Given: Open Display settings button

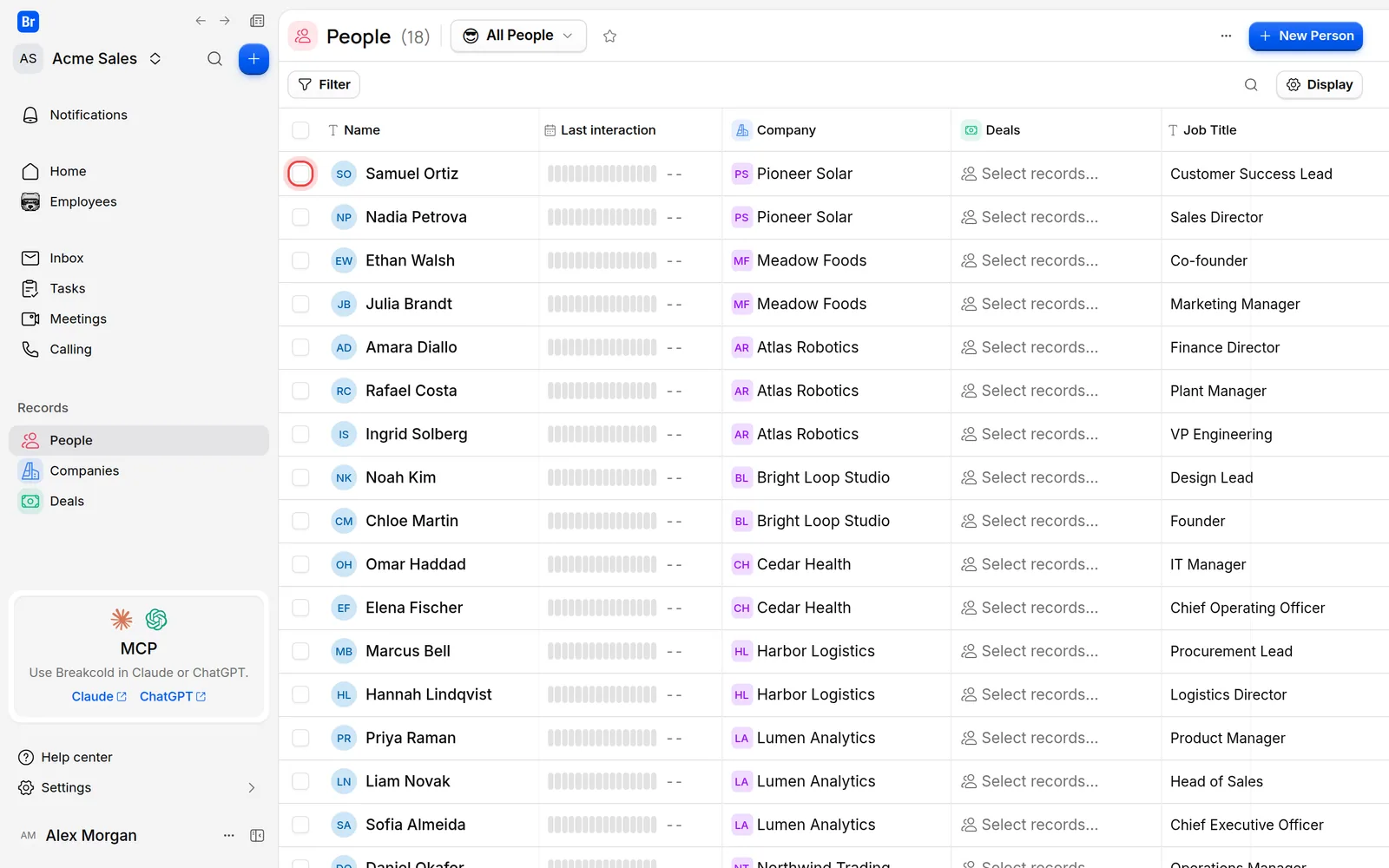Looking at the screenshot, I should click(1320, 84).
